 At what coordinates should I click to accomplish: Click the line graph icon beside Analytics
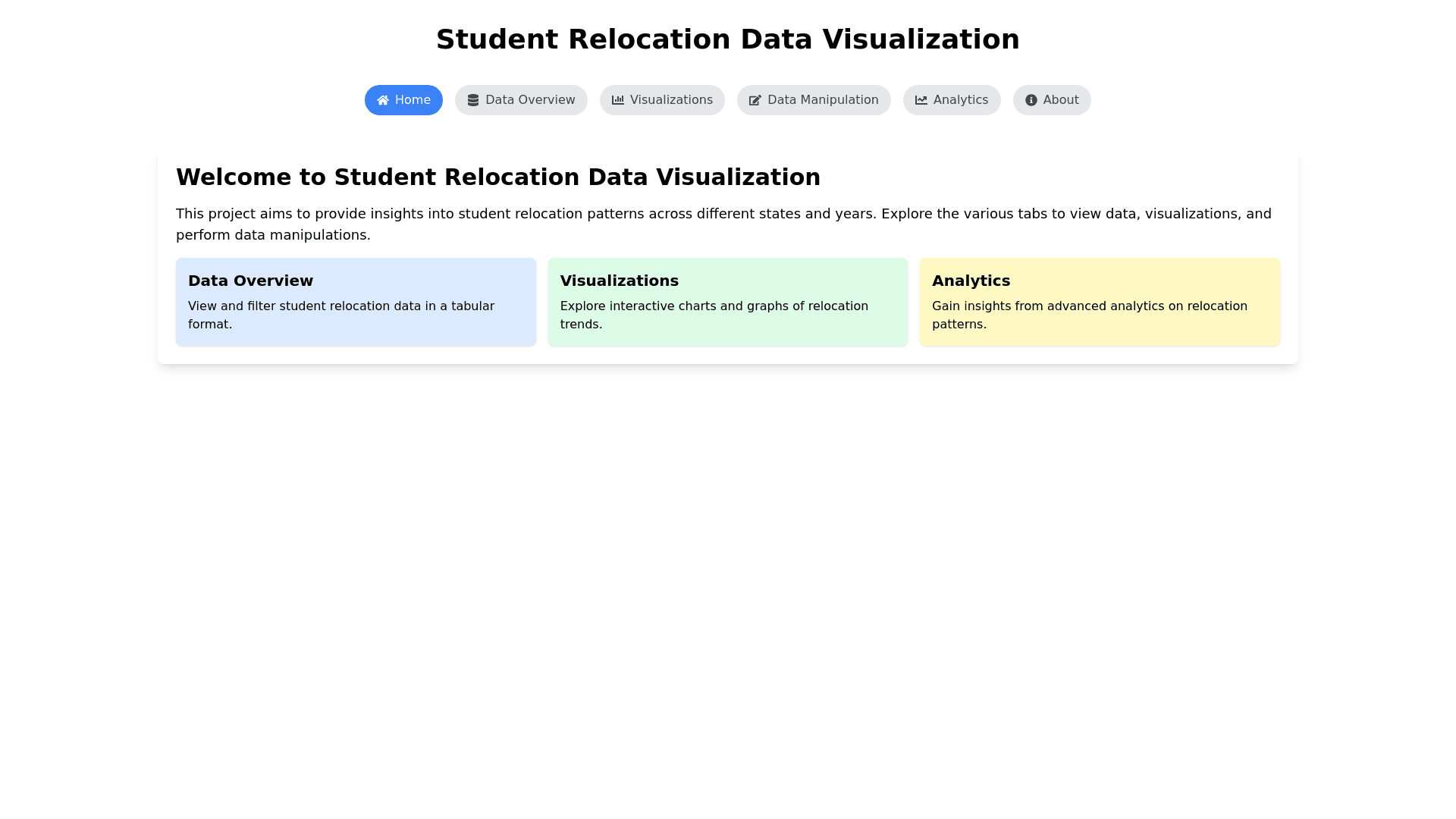tap(921, 100)
